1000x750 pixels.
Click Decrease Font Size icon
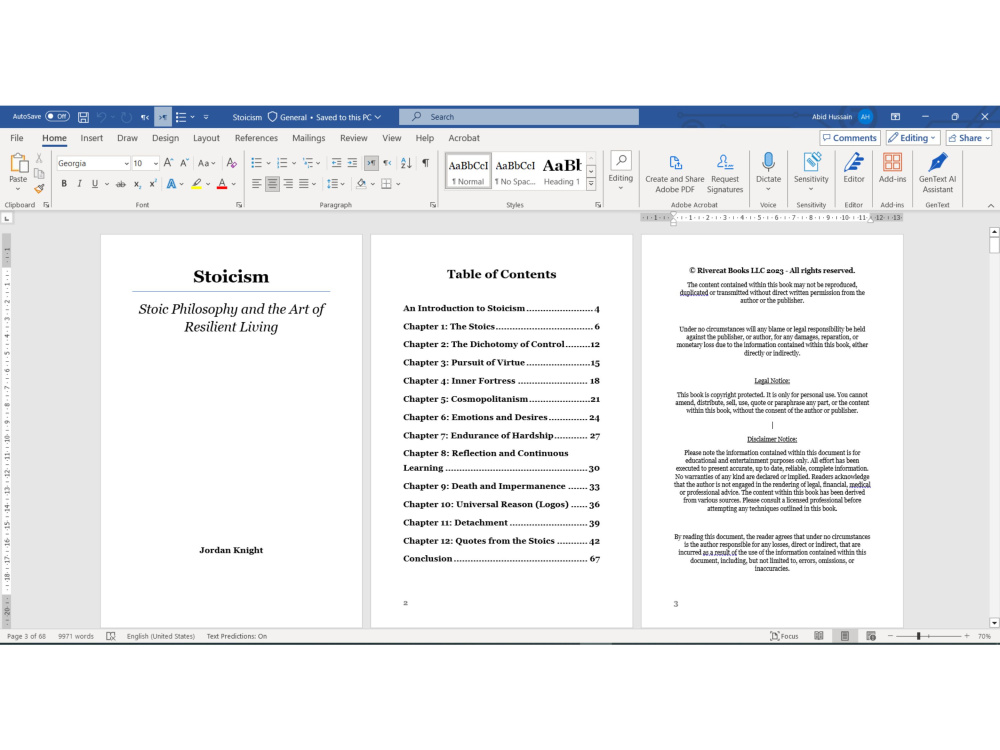pyautogui.click(x=184, y=163)
